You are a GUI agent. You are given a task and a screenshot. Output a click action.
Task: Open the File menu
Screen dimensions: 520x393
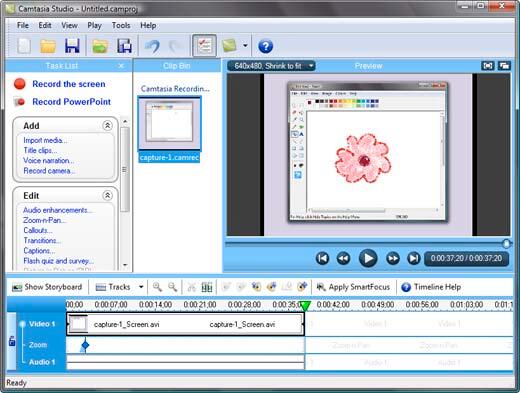pyautogui.click(x=23, y=25)
